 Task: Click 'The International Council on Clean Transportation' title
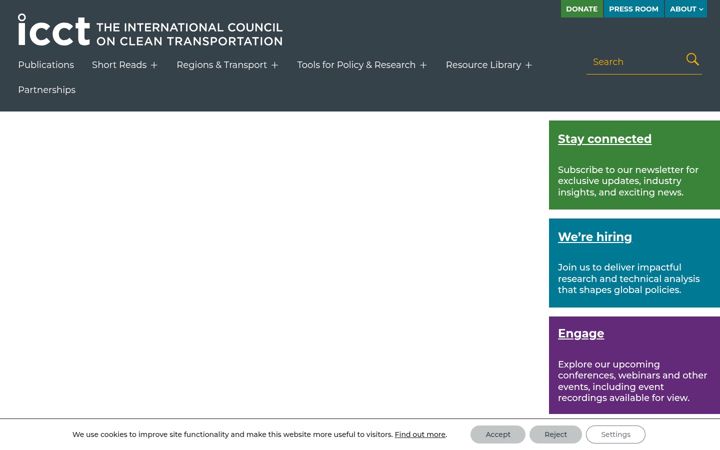pos(189,34)
